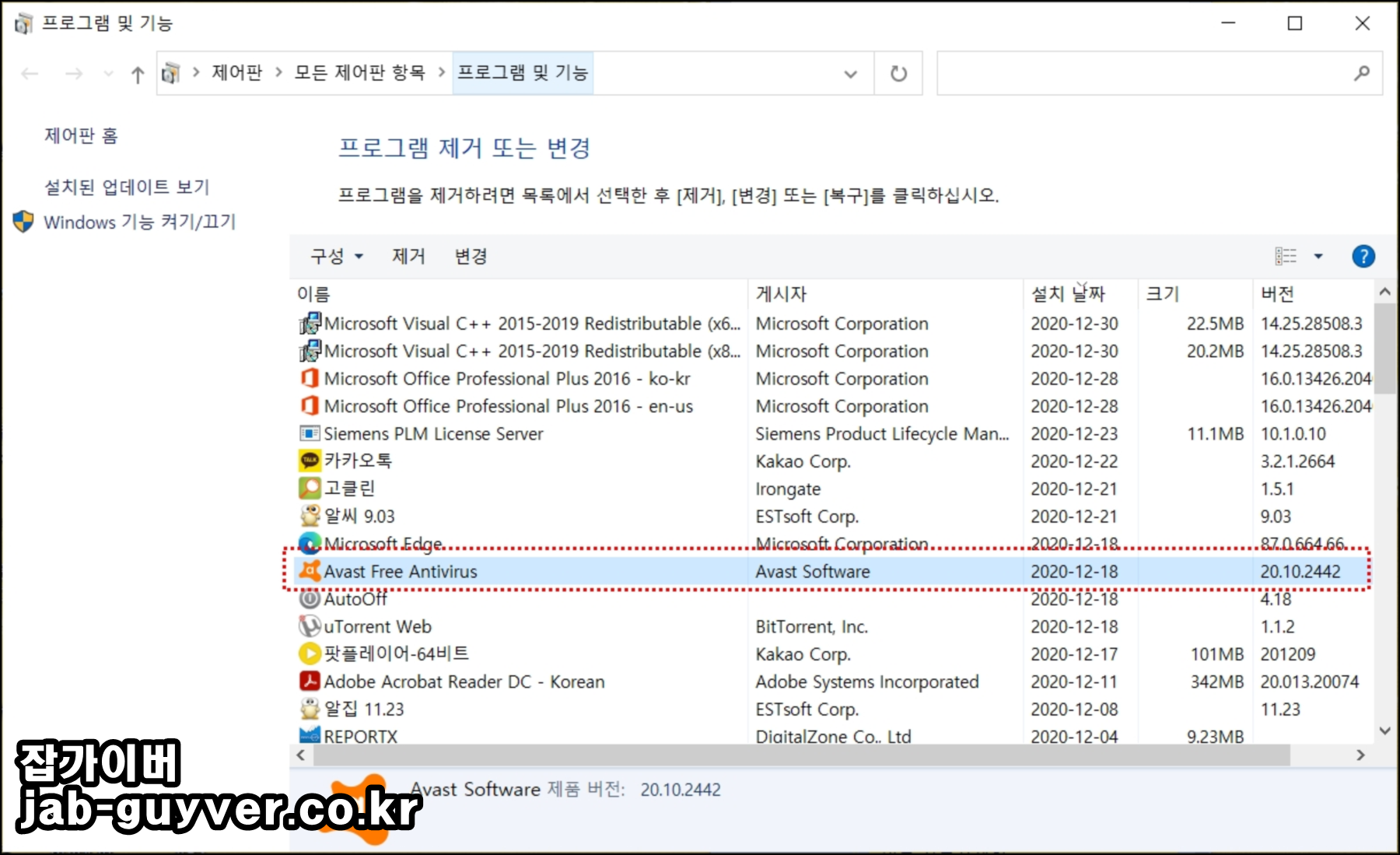The width and height of the screenshot is (1400, 855).
Task: Select the REPORTX program icon
Action: [310, 734]
